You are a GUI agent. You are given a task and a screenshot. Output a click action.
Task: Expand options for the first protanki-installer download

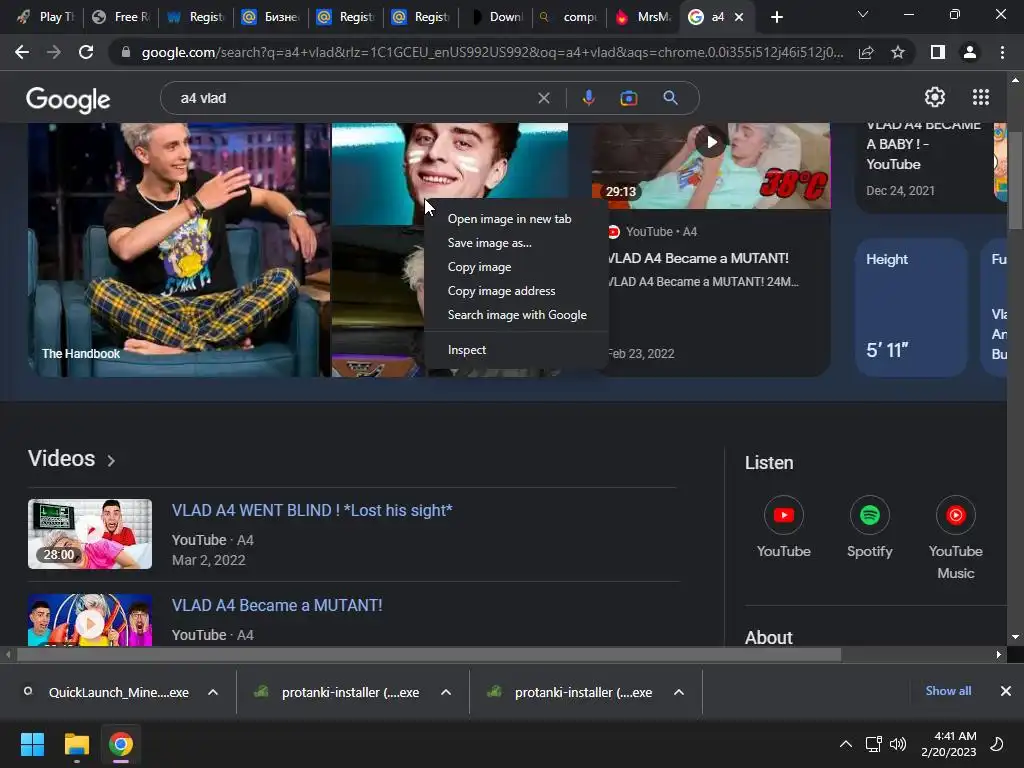tap(446, 692)
